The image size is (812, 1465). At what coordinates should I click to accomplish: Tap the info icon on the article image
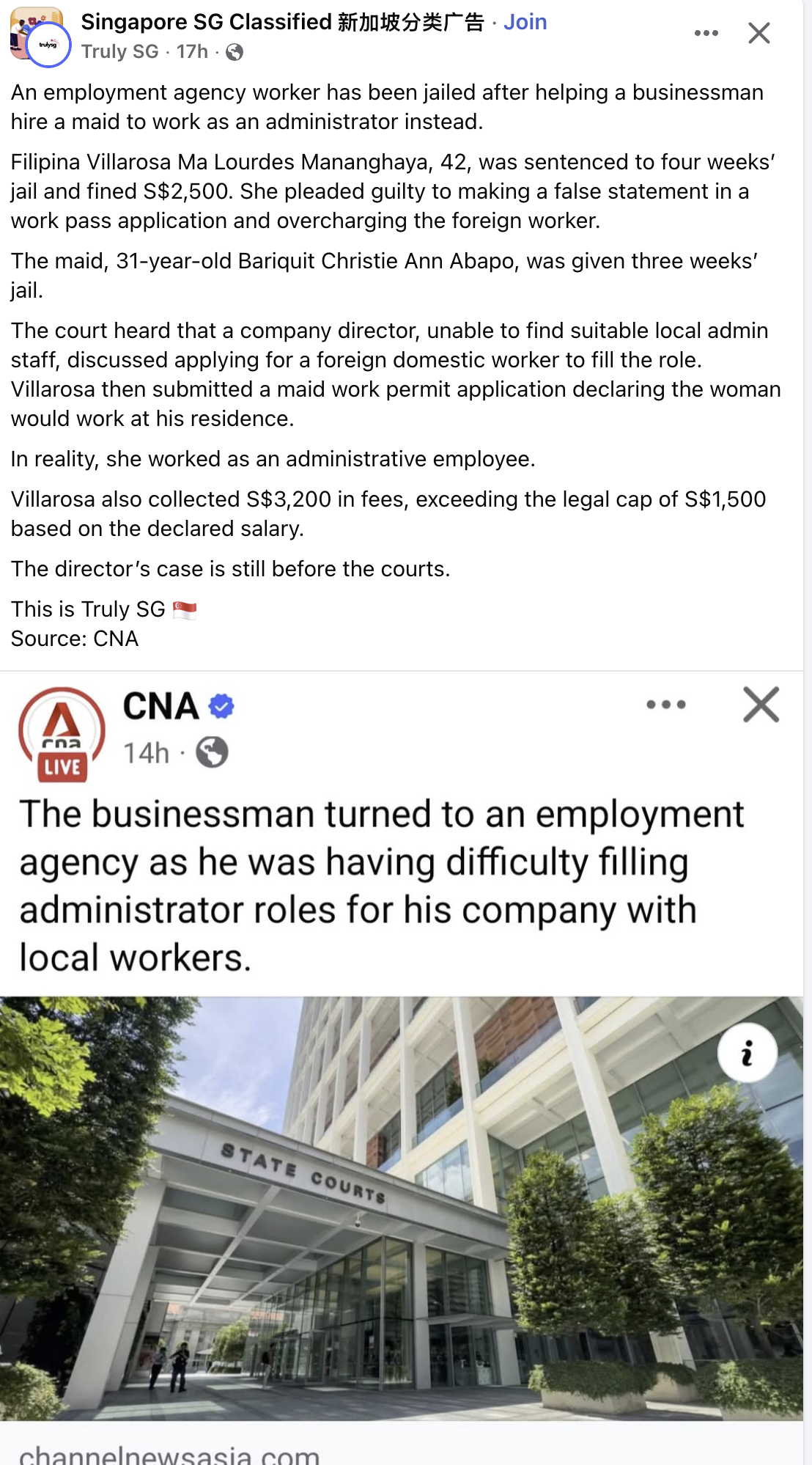747,1054
